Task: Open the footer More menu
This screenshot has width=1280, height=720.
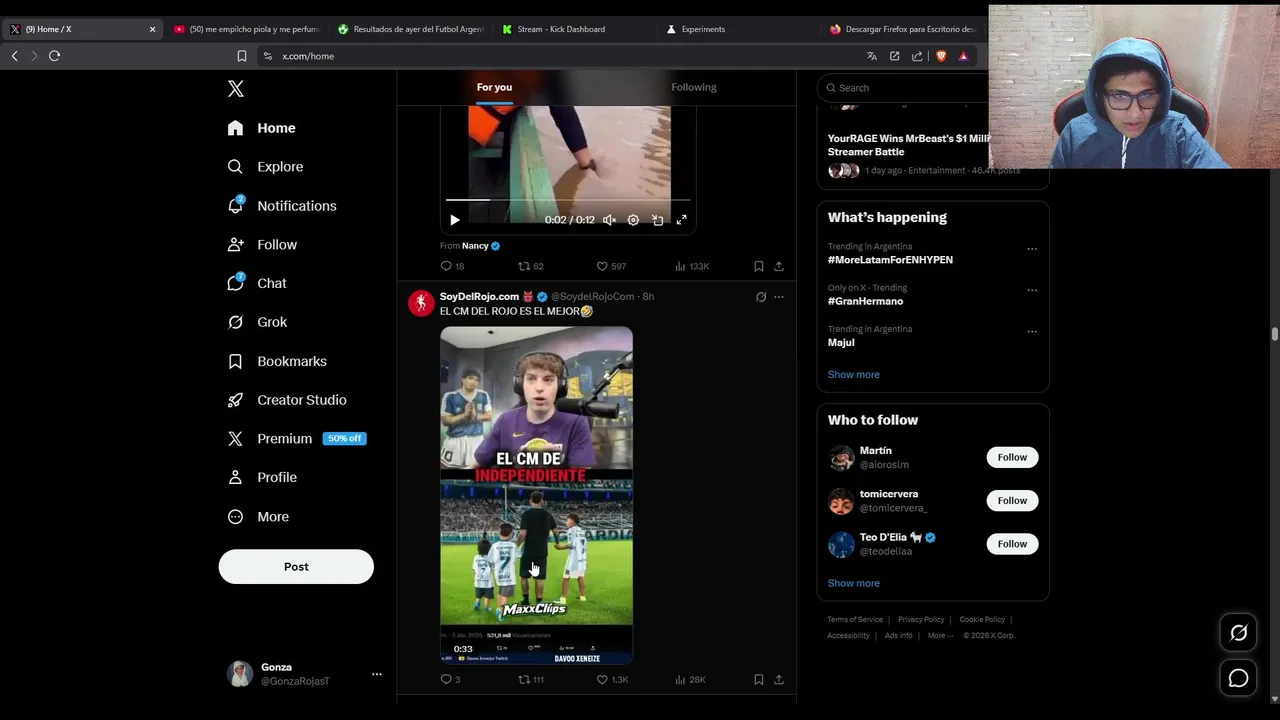Action: (940, 636)
